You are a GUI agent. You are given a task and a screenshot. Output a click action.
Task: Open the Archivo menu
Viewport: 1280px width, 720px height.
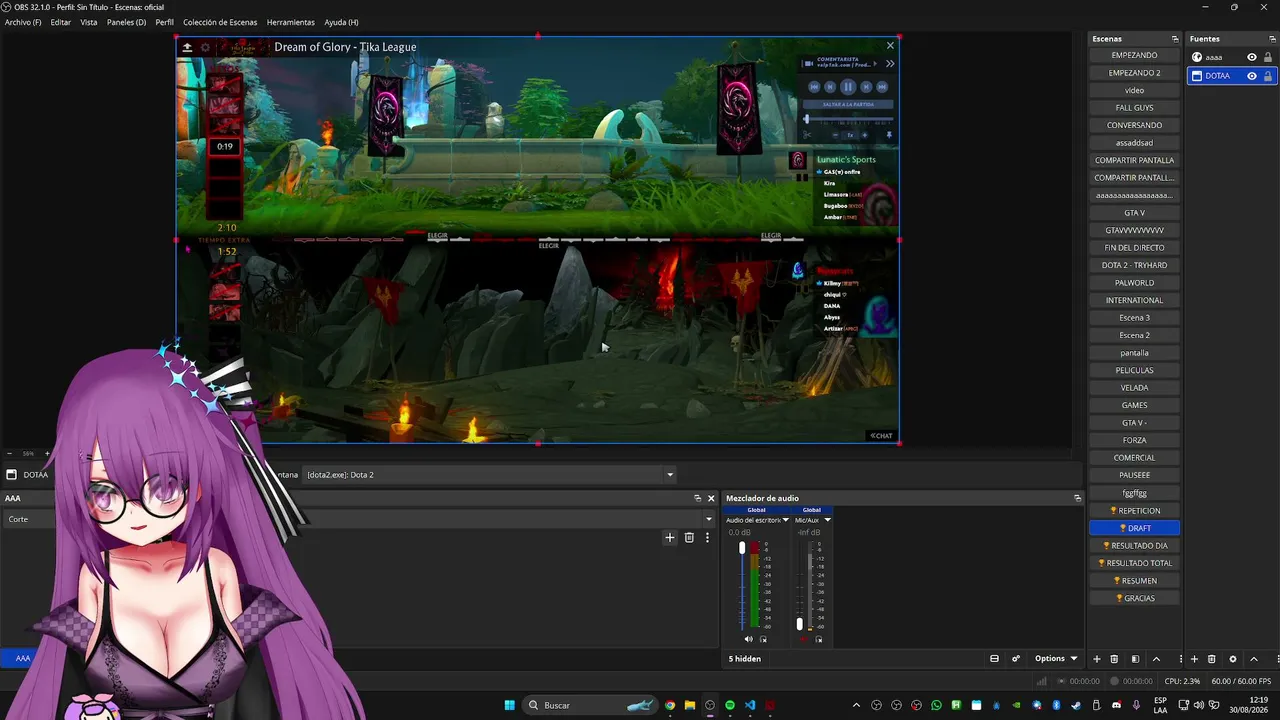click(23, 22)
